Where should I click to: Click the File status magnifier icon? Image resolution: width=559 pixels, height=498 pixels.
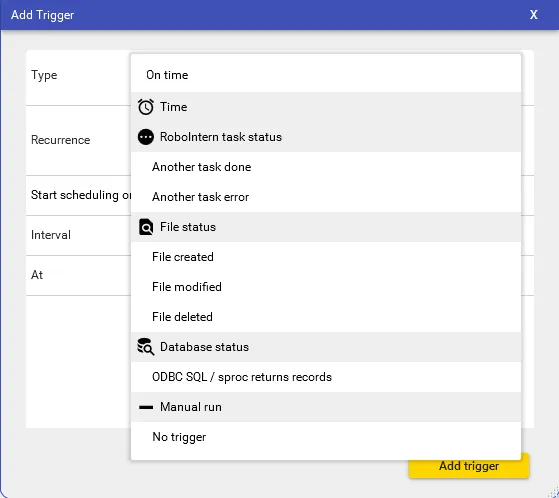[146, 227]
